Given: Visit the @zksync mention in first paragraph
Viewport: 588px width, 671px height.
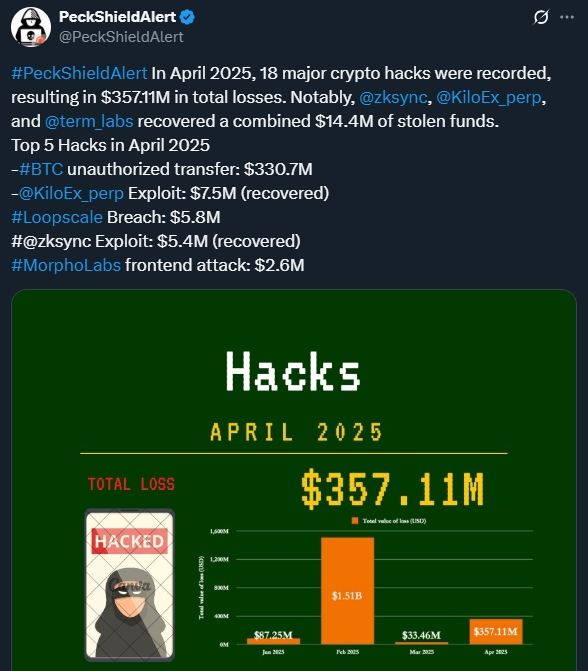Looking at the screenshot, I should point(393,98).
